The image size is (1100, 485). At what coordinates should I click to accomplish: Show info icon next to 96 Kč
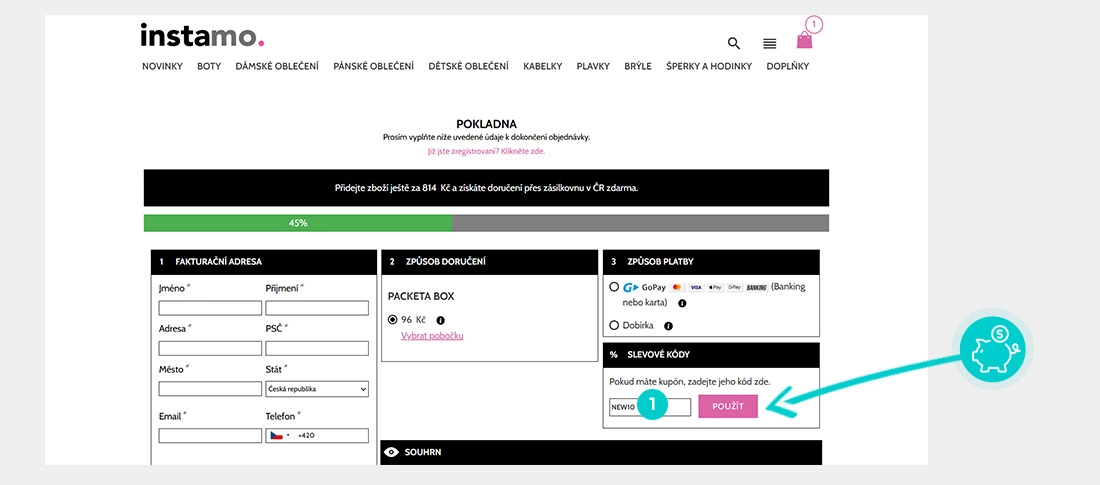(441, 320)
